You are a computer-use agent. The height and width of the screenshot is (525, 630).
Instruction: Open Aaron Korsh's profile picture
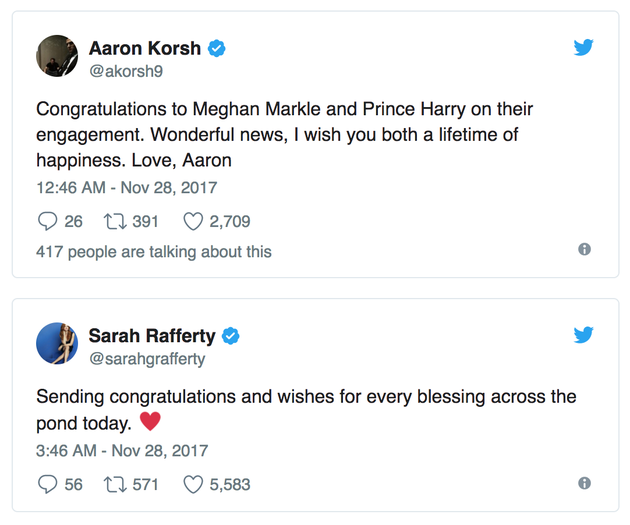point(57,56)
